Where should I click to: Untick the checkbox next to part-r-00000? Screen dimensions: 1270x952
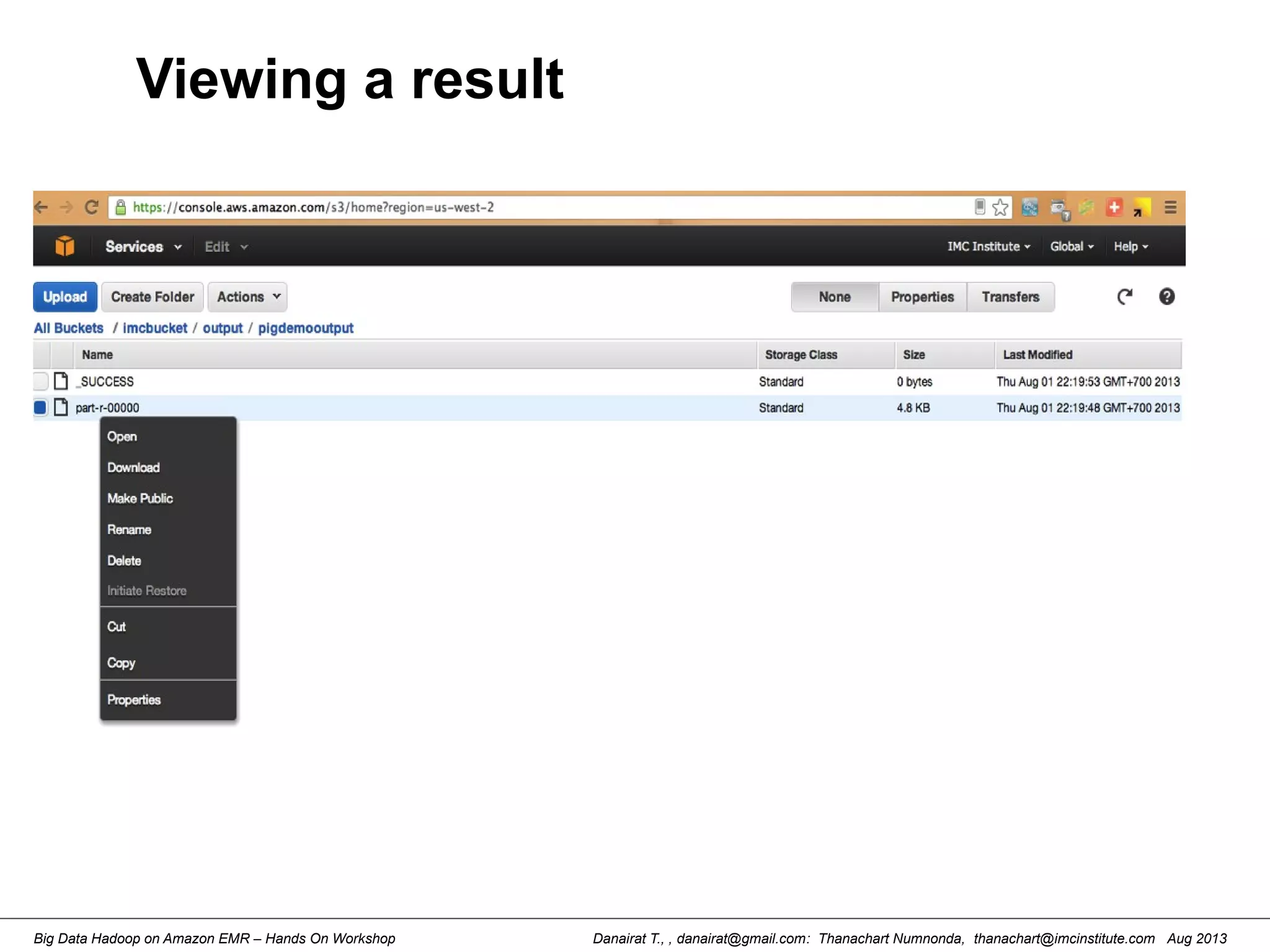40,407
